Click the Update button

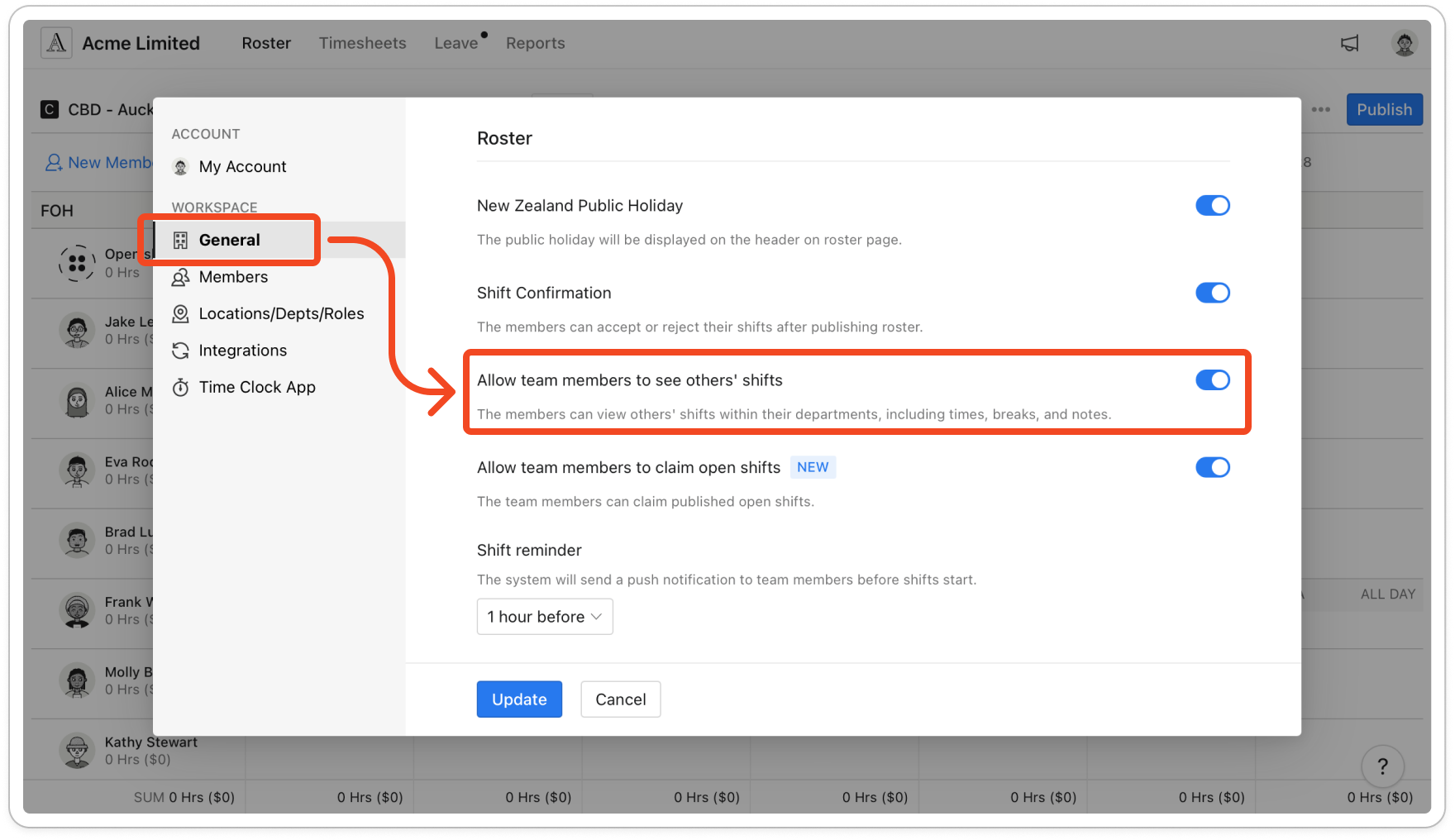point(519,699)
